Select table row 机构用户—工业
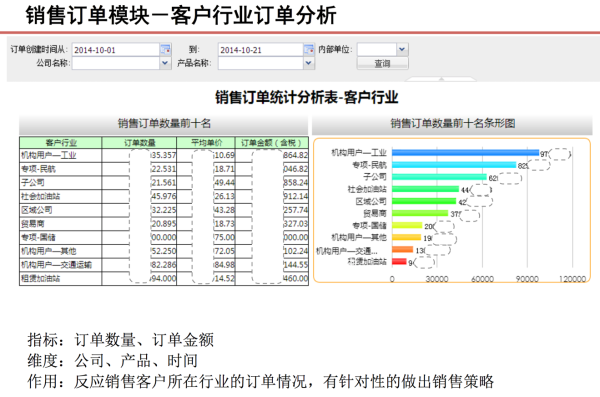The height and width of the screenshot is (397, 600). [164, 155]
